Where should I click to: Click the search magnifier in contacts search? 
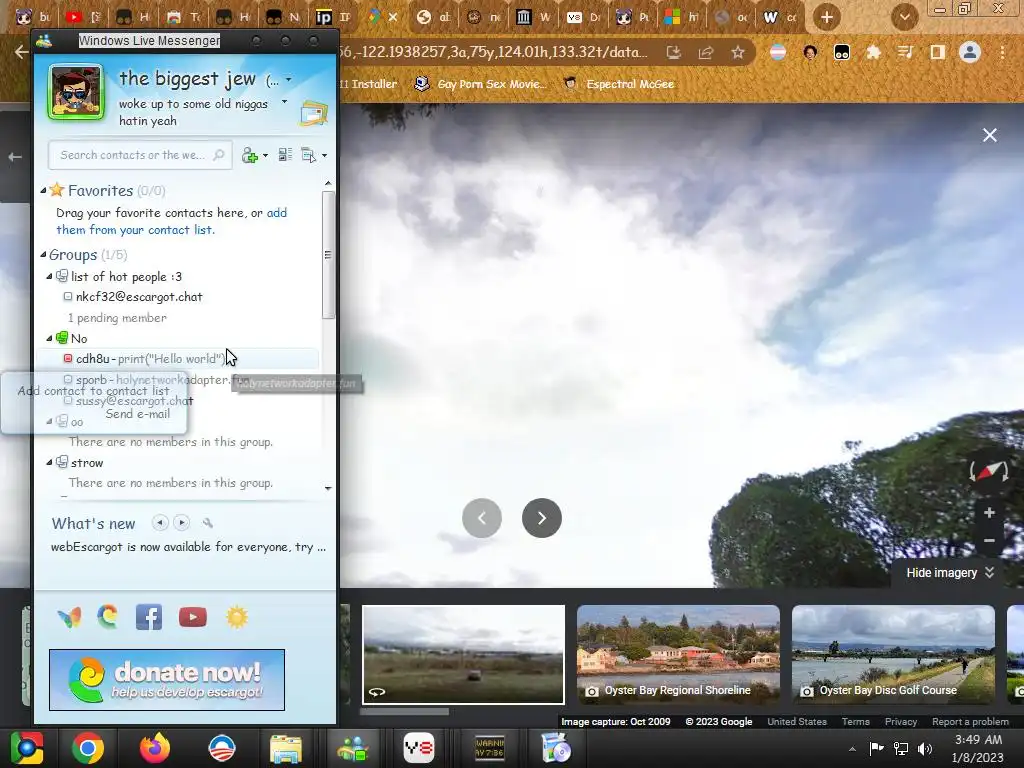click(219, 155)
